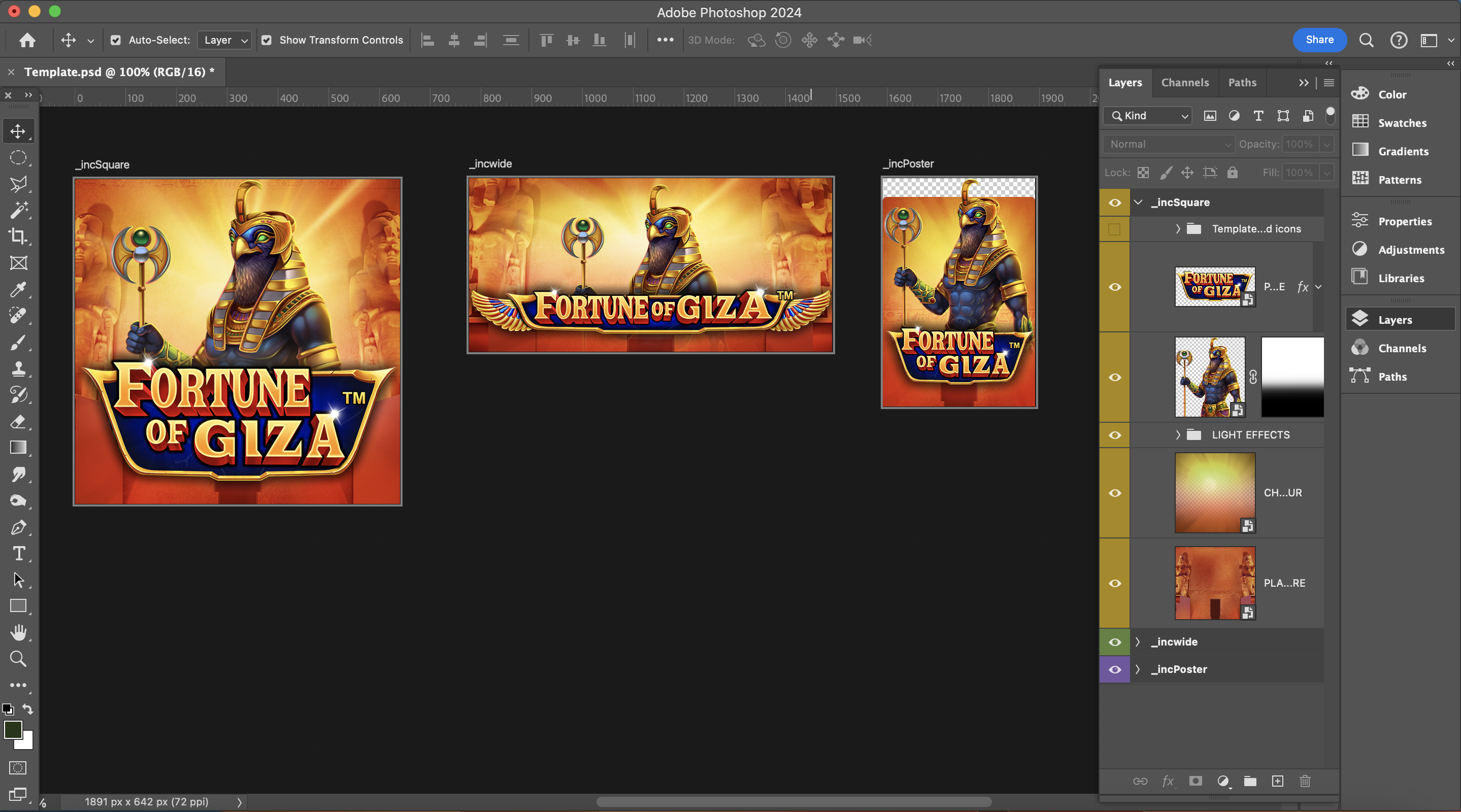Select the Eraser tool
The image size is (1461, 812).
pyautogui.click(x=18, y=421)
